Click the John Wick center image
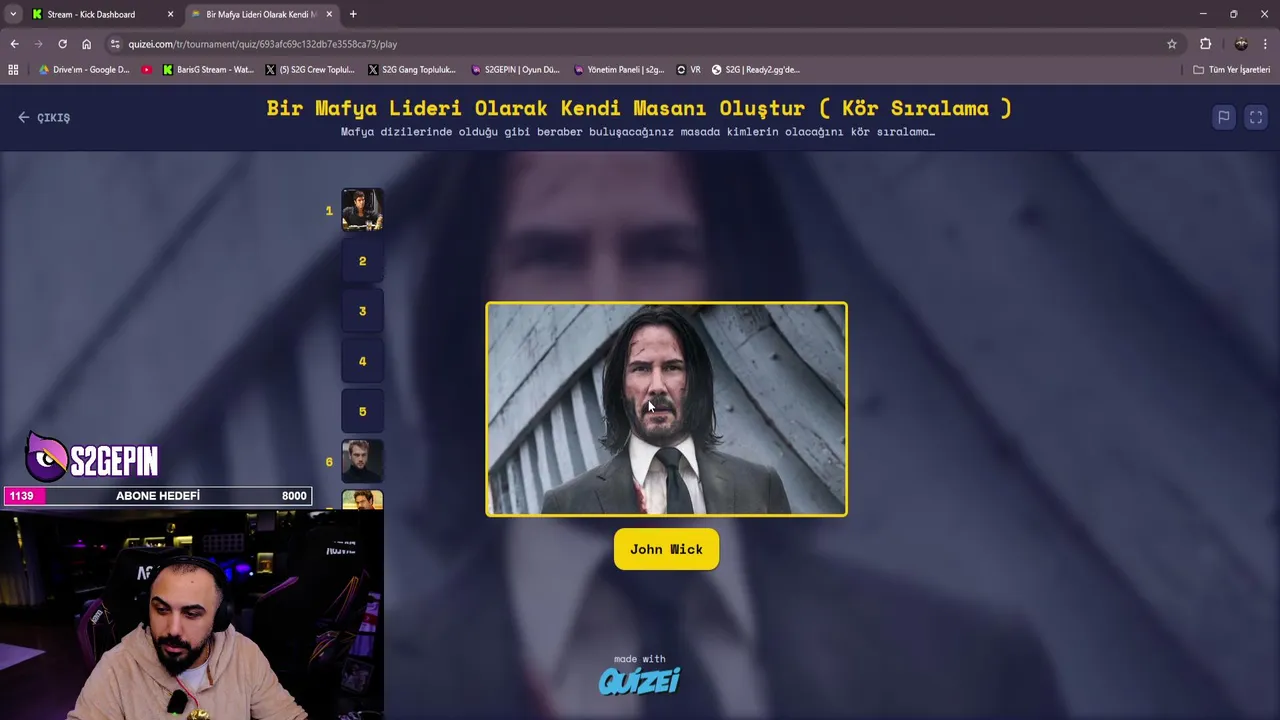The image size is (1280, 720). click(666, 409)
